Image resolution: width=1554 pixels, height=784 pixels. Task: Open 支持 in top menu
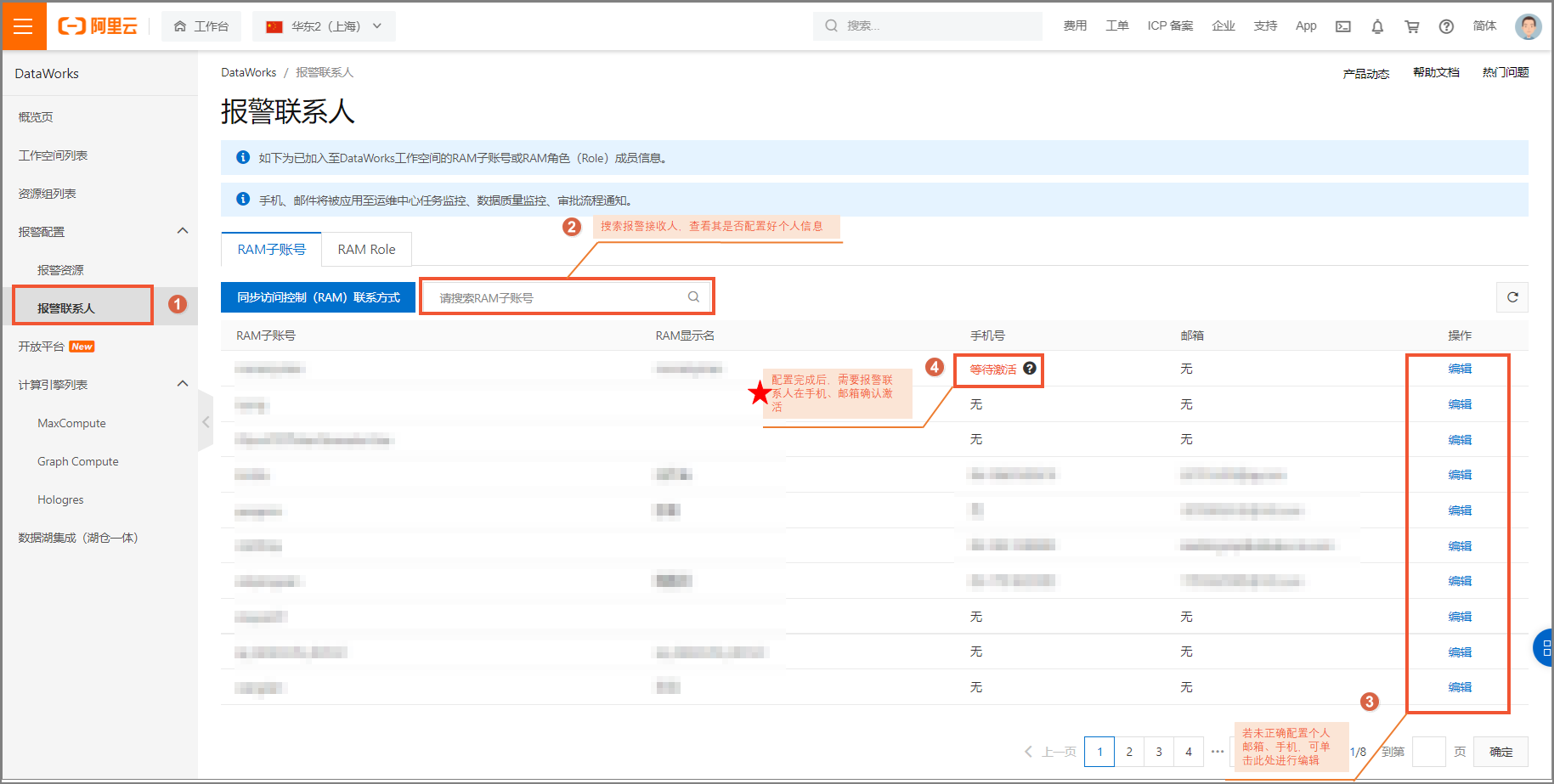pyautogui.click(x=1265, y=26)
